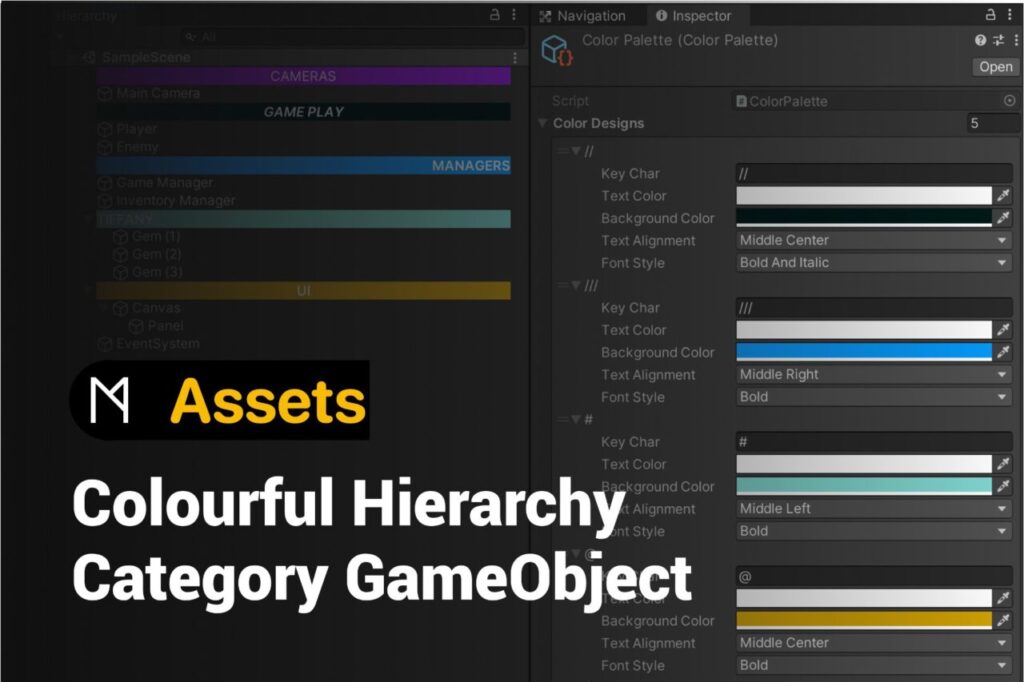Open the object picker for Script field

[x=1009, y=101]
